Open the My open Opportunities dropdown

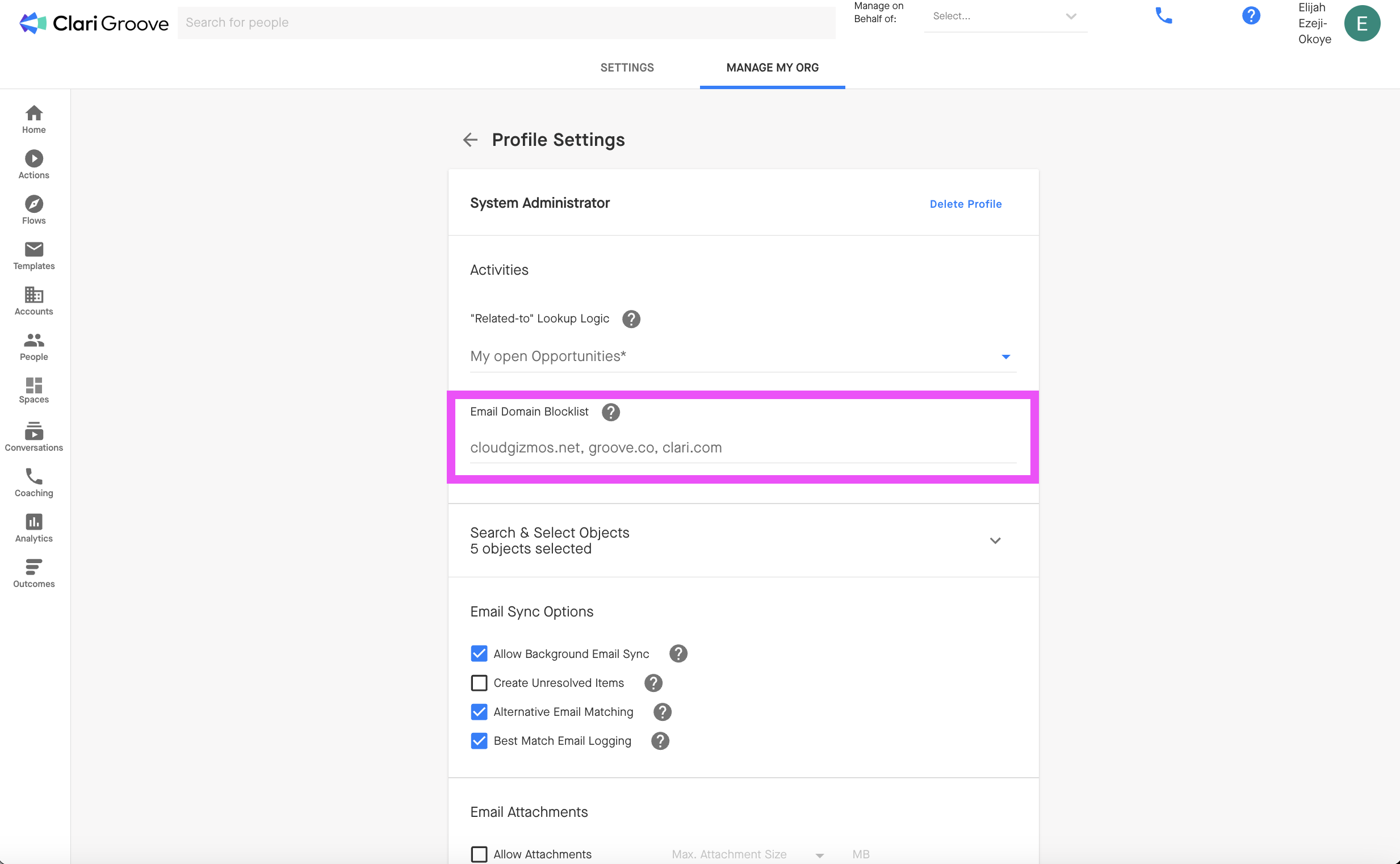[743, 356]
